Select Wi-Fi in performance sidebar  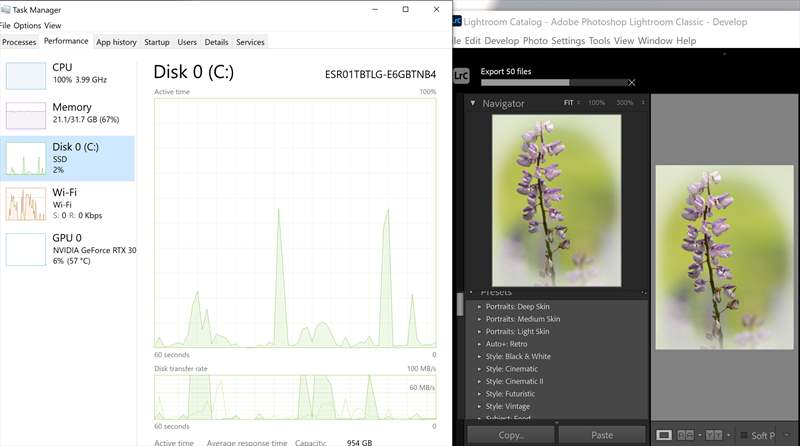pos(68,204)
